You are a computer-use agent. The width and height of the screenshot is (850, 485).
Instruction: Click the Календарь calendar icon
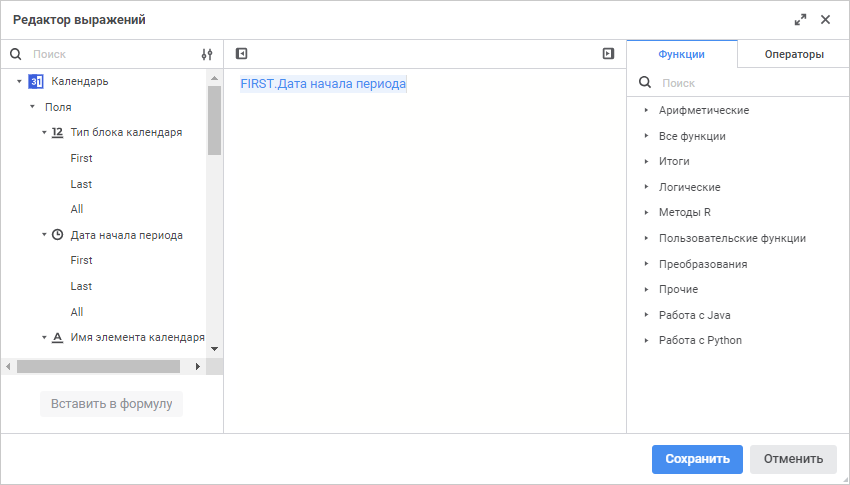[36, 81]
